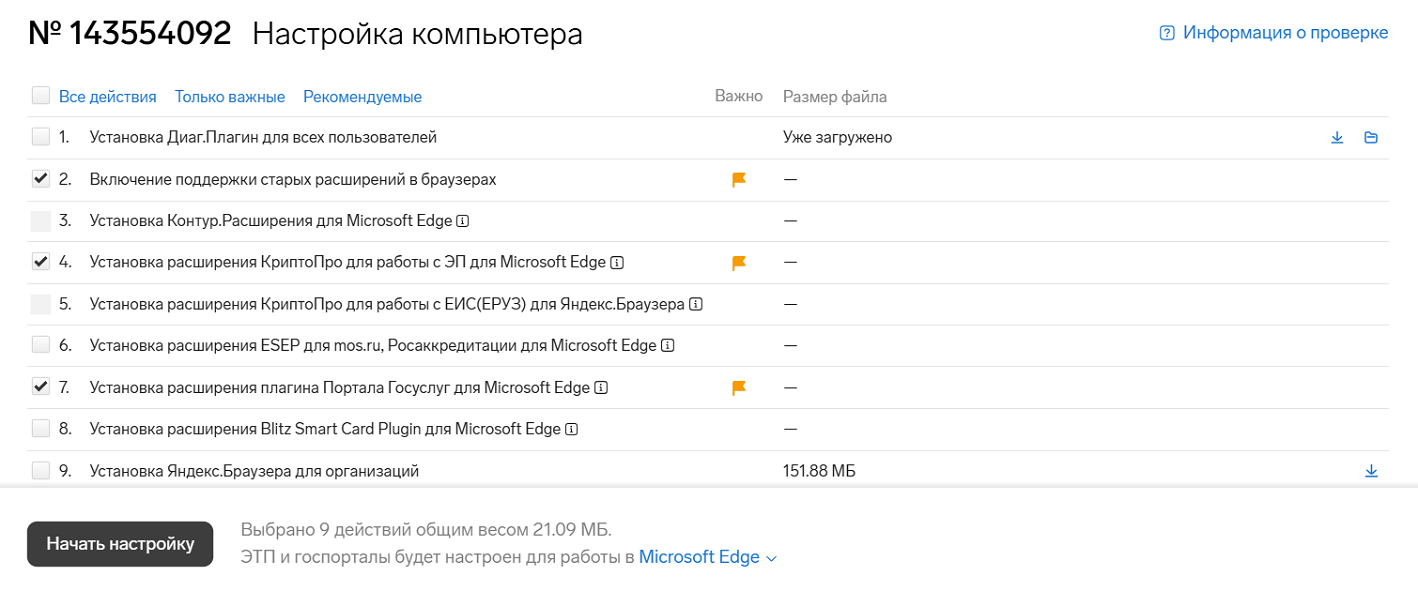Check Установка Диаг.Плагин для всех пользователей
The height and width of the screenshot is (591, 1418).
[x=41, y=137]
